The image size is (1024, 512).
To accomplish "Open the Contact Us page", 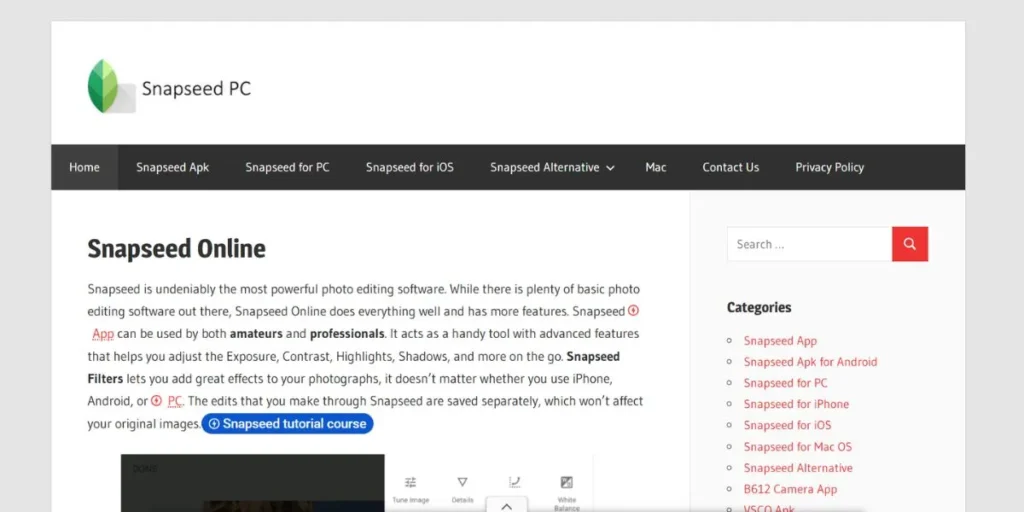I will coord(731,167).
